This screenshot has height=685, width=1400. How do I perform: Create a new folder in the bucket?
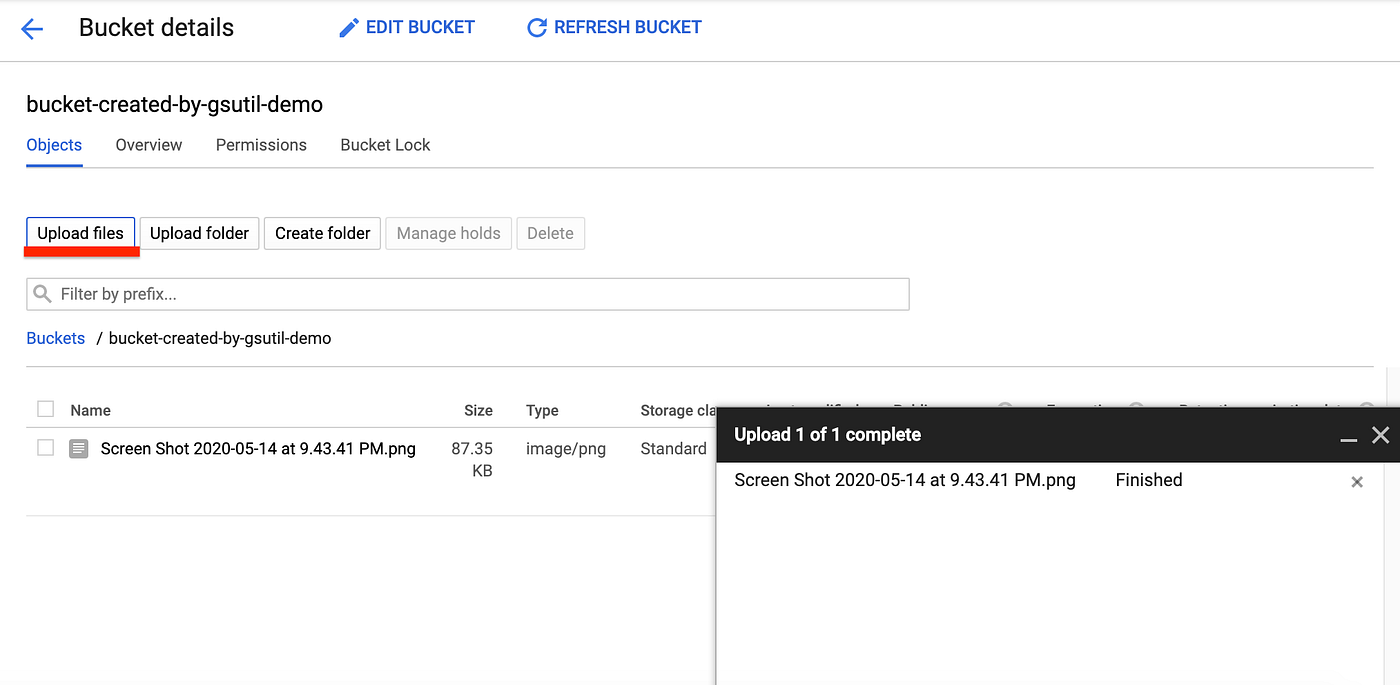coord(322,233)
